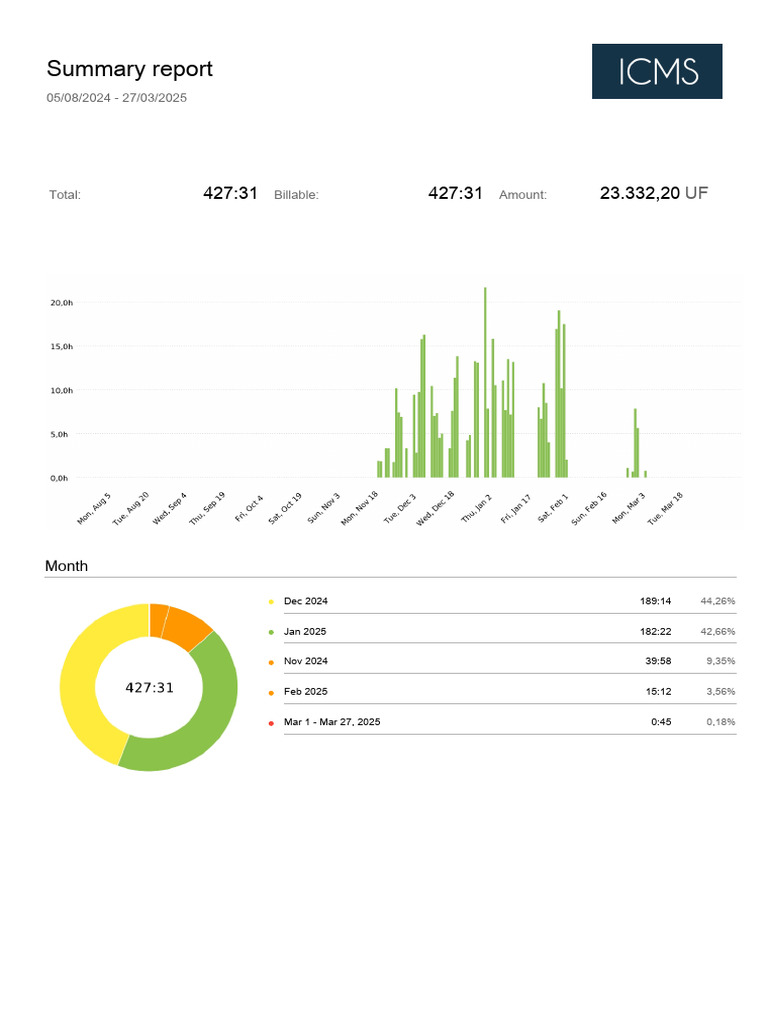This screenshot has height=1024, width=768.
Task: Click the 42,66% percentage
Action: point(718,632)
